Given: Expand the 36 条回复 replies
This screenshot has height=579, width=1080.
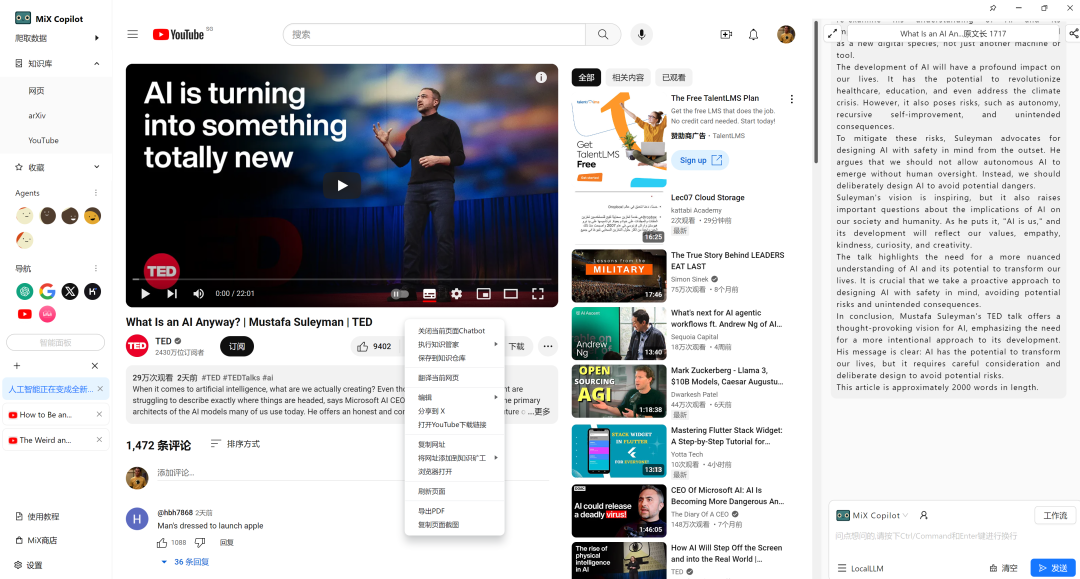Looking at the screenshot, I should pos(185,562).
